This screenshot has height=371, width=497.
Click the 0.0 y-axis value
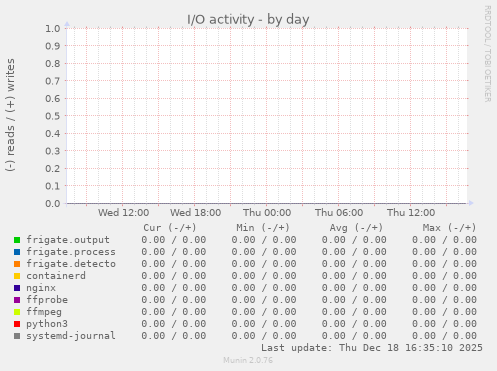coord(53,203)
